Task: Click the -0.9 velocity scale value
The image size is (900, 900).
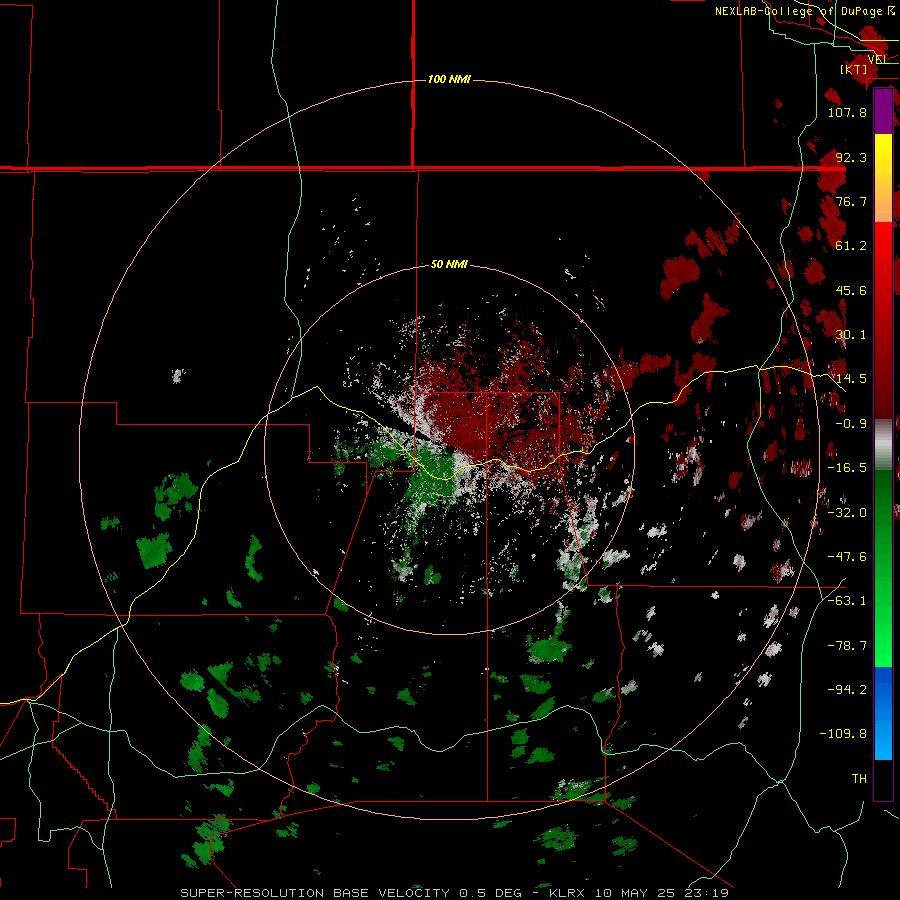Action: [x=851, y=424]
